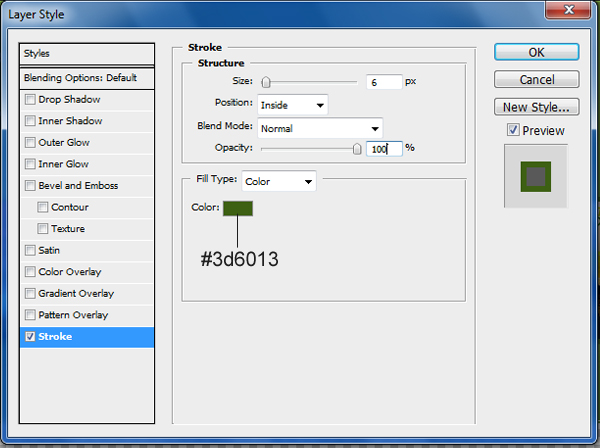Enable the Drop Shadow checkbox
This screenshot has height=448, width=600.
[30, 100]
